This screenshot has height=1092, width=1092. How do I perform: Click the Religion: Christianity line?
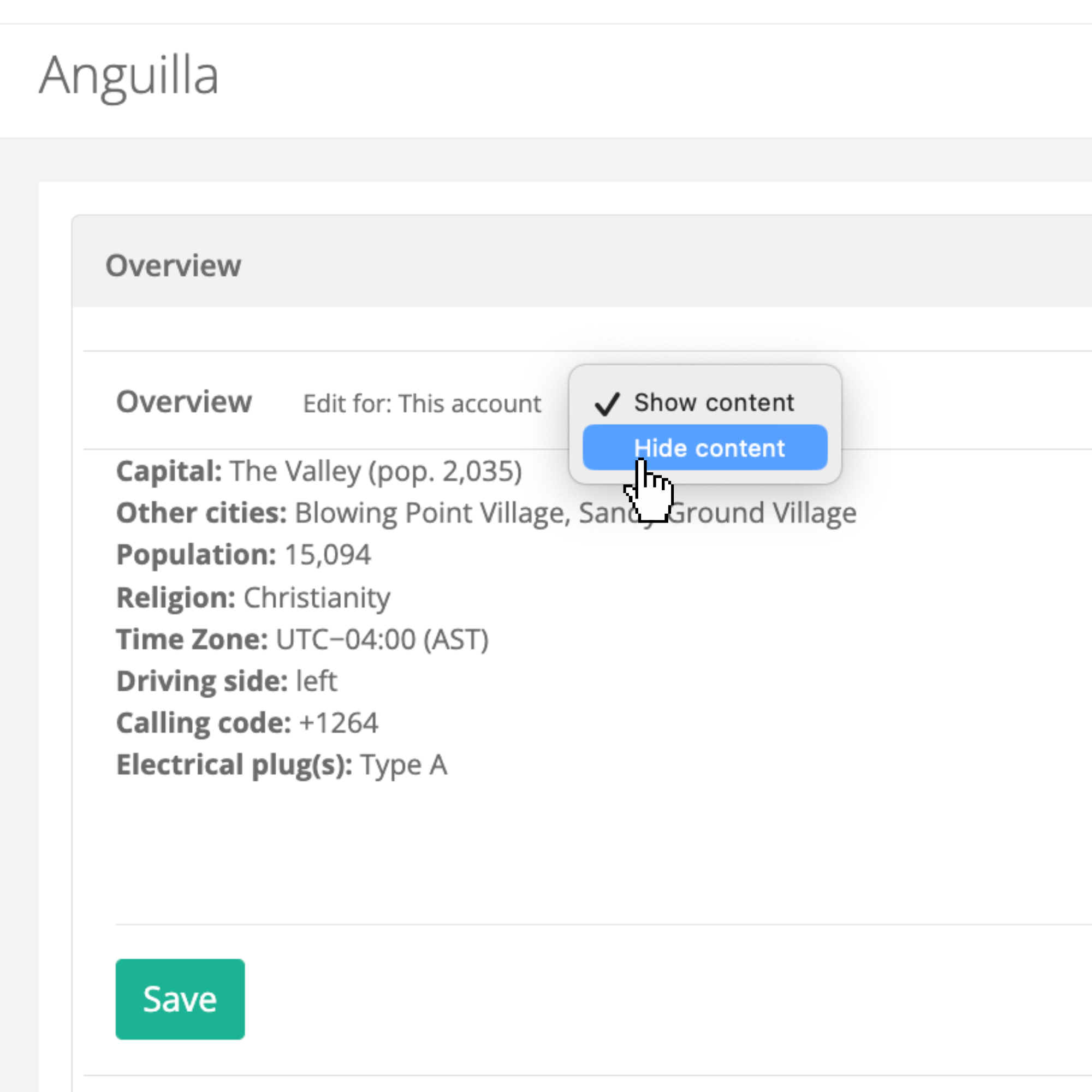pyautogui.click(x=253, y=597)
